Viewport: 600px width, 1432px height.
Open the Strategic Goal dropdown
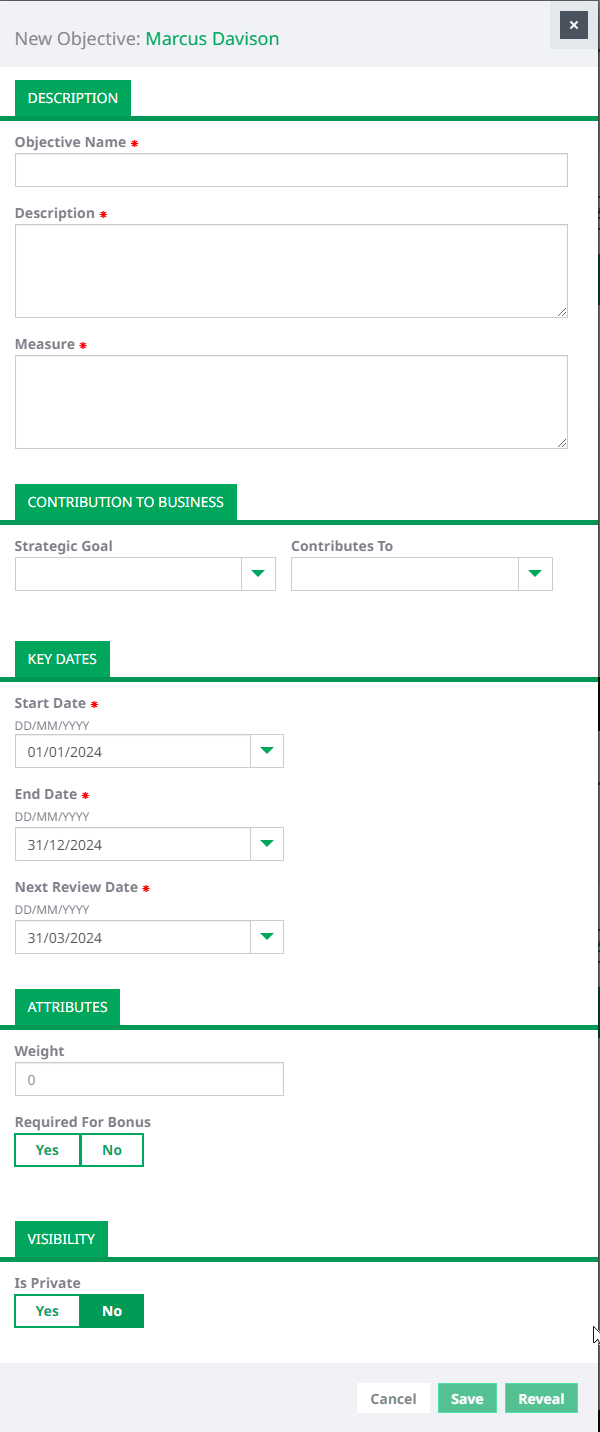pos(258,574)
